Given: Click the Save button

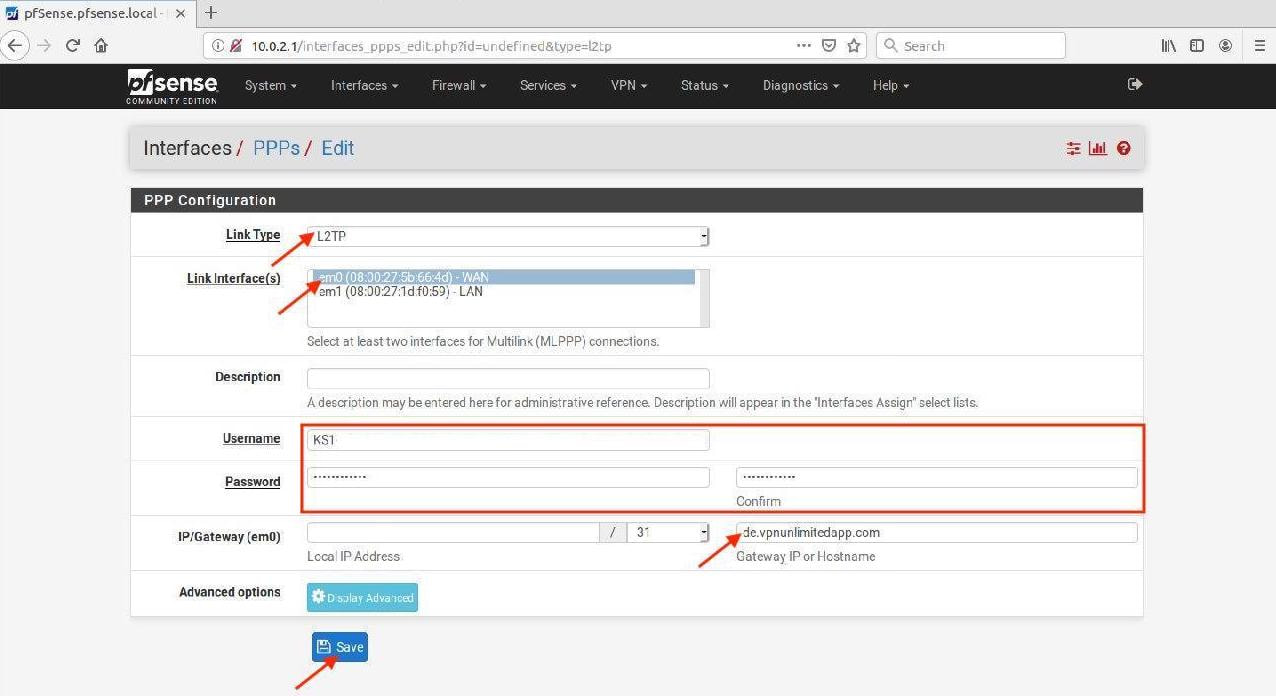Looking at the screenshot, I should coord(339,646).
